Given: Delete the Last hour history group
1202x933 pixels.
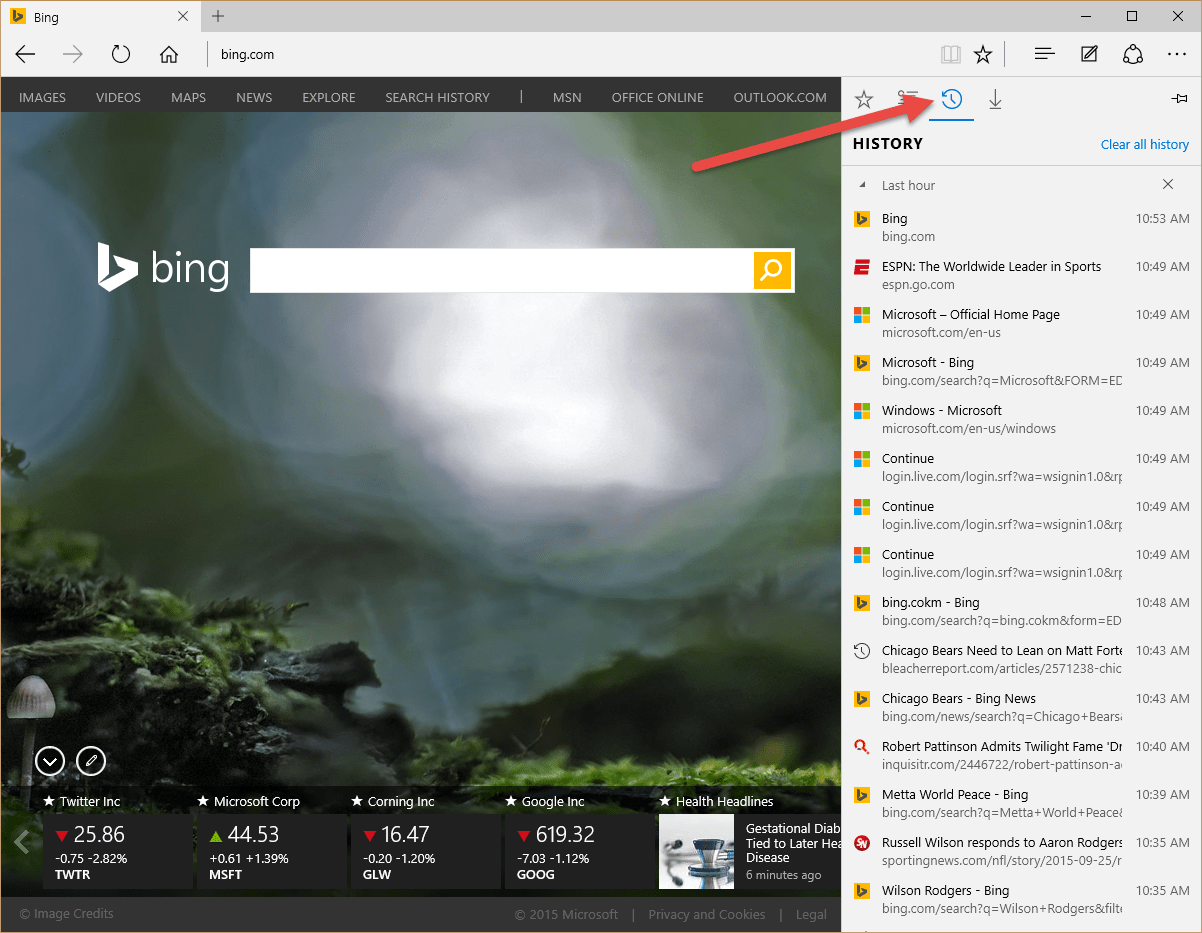Looking at the screenshot, I should (x=1168, y=185).
